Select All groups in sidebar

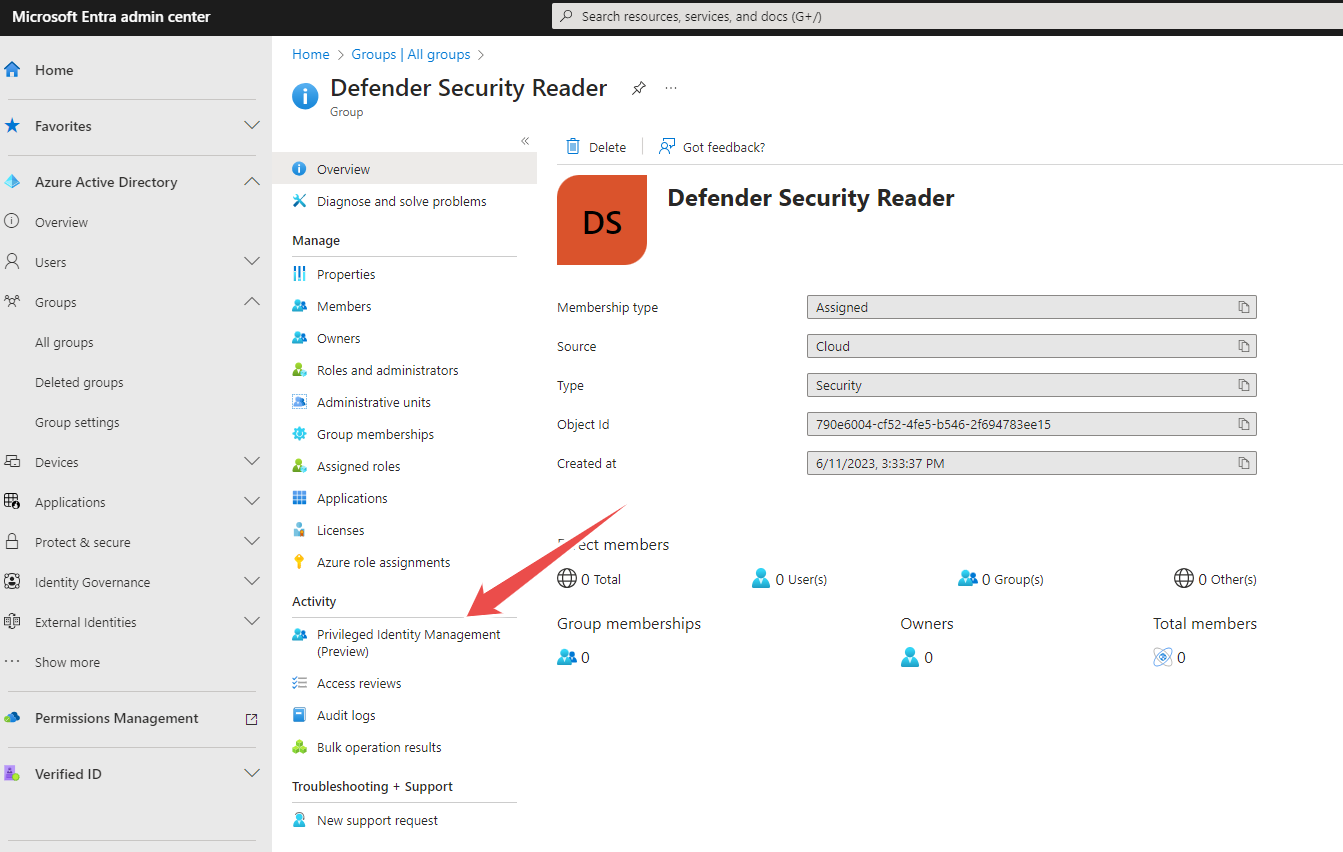point(64,342)
